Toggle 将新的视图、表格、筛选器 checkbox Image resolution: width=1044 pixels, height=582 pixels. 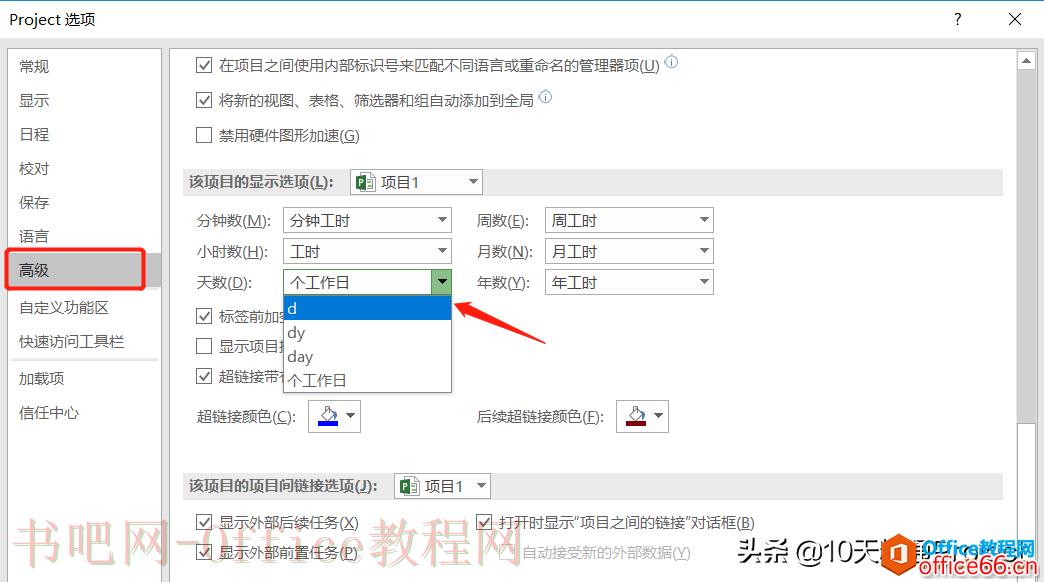pos(204,101)
